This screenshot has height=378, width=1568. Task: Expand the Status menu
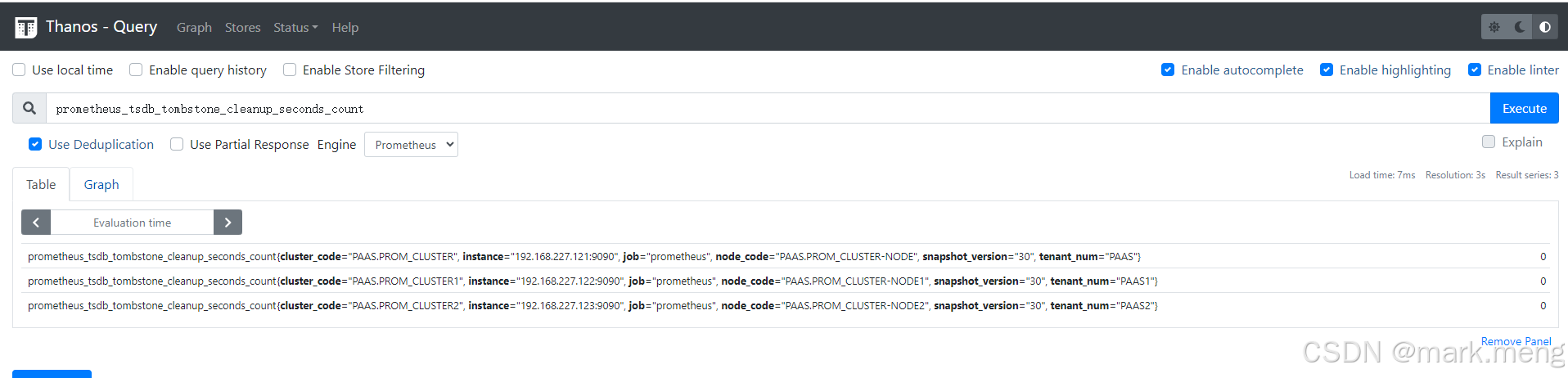coord(295,27)
